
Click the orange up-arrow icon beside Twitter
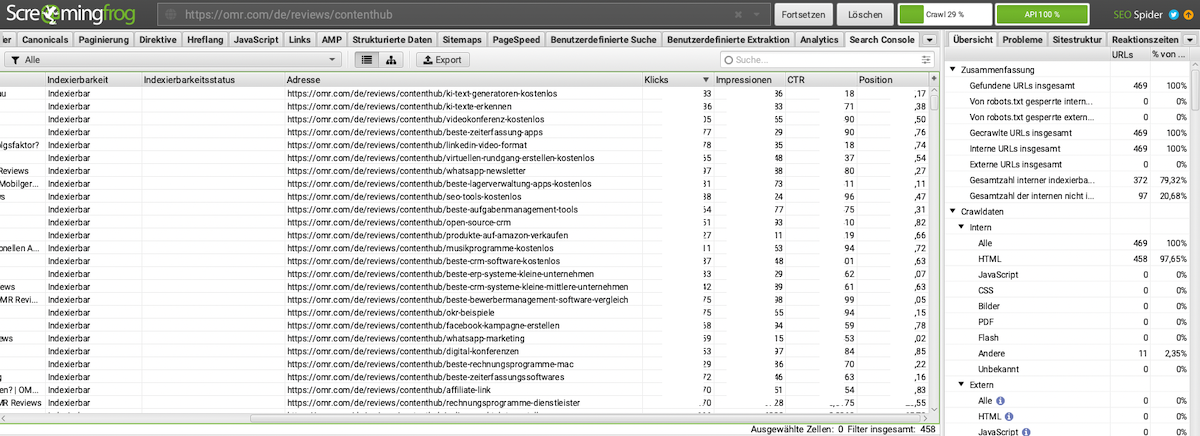pyautogui.click(x=1188, y=15)
